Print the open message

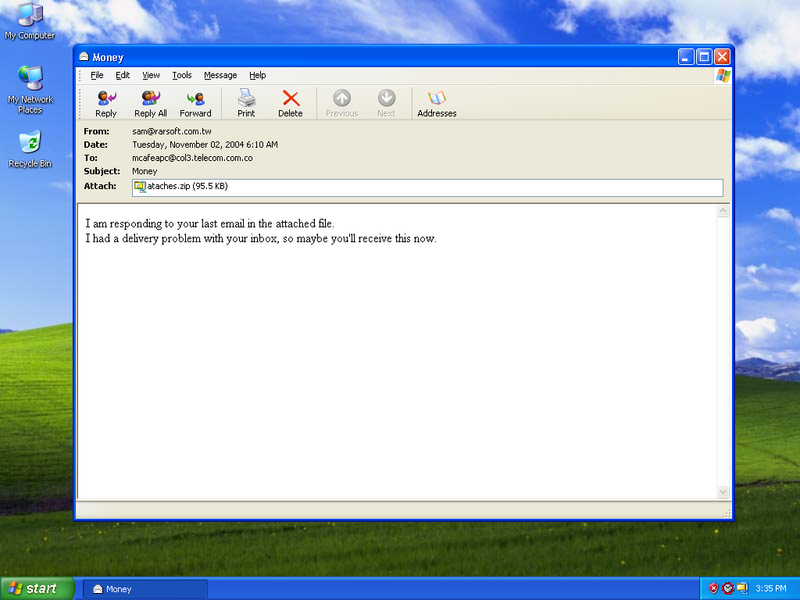pyautogui.click(x=246, y=104)
